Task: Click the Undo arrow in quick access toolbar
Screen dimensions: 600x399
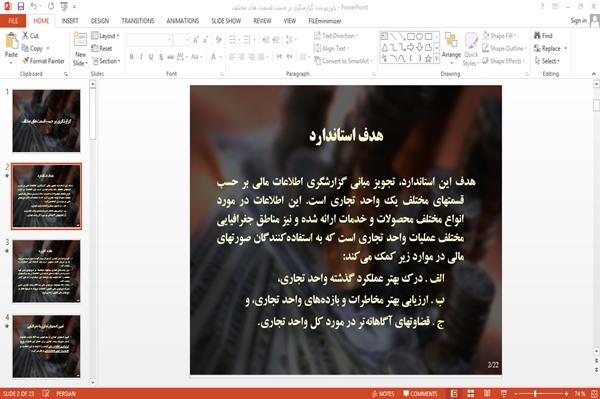Action: (x=34, y=6)
